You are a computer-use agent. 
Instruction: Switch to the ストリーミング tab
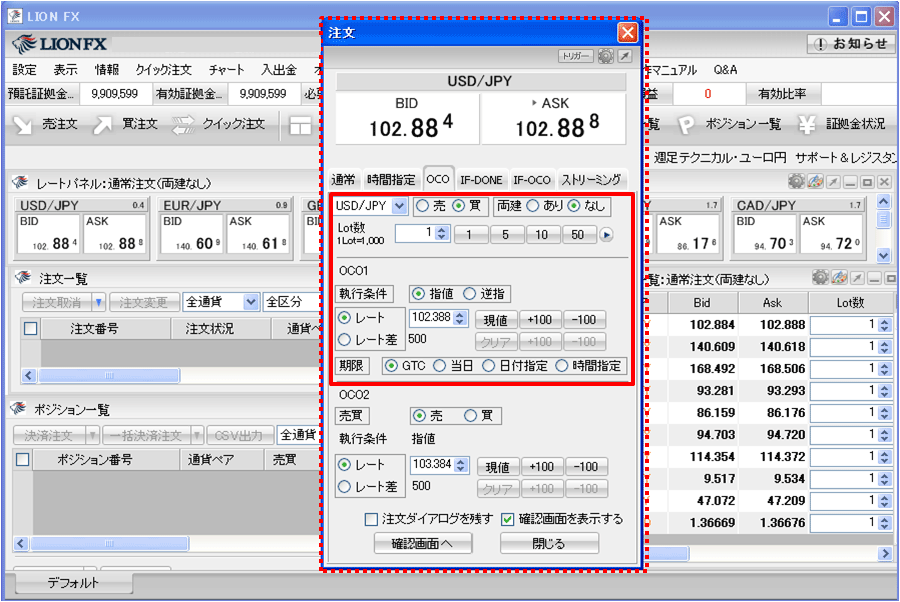pos(591,180)
